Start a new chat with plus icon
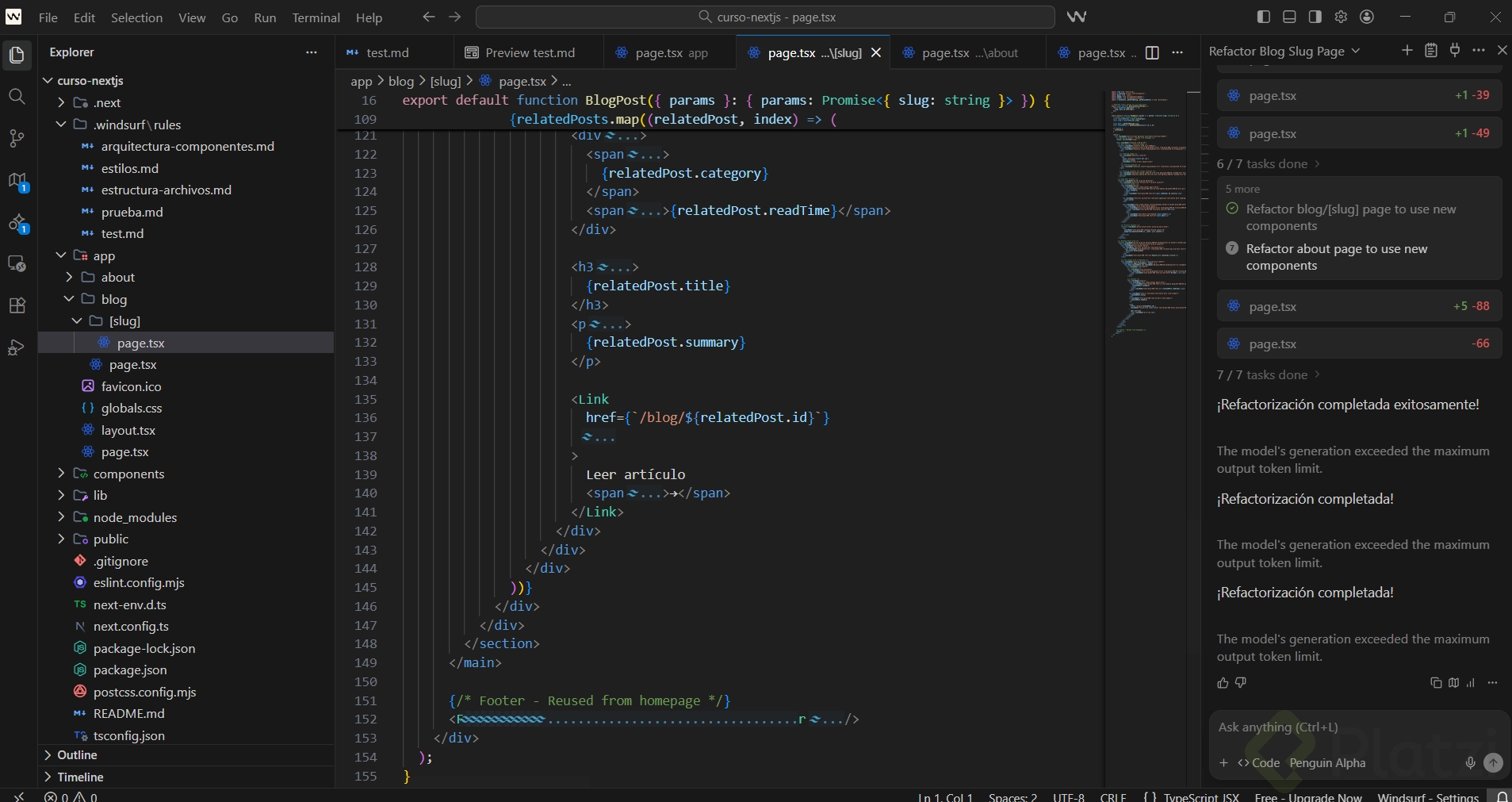This screenshot has width=1512, height=802. pos(1407,51)
